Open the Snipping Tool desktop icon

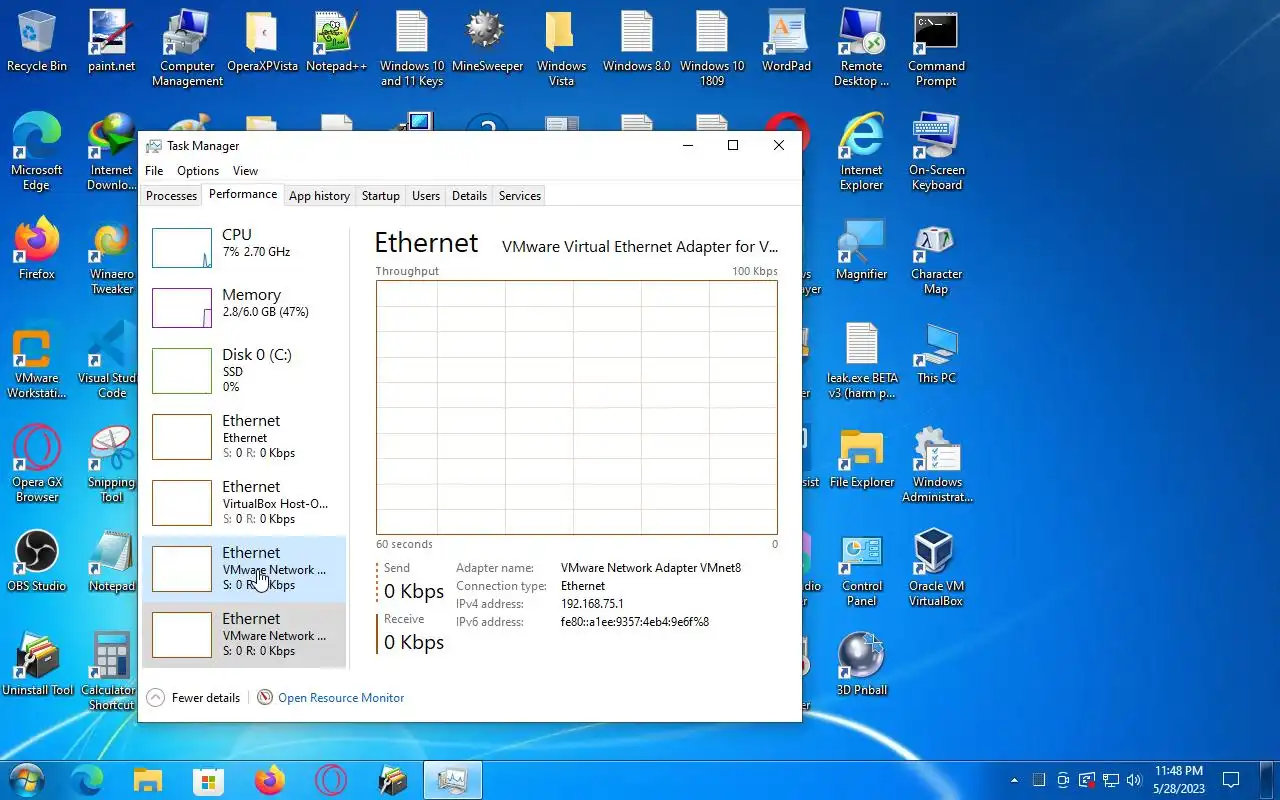pos(112,465)
